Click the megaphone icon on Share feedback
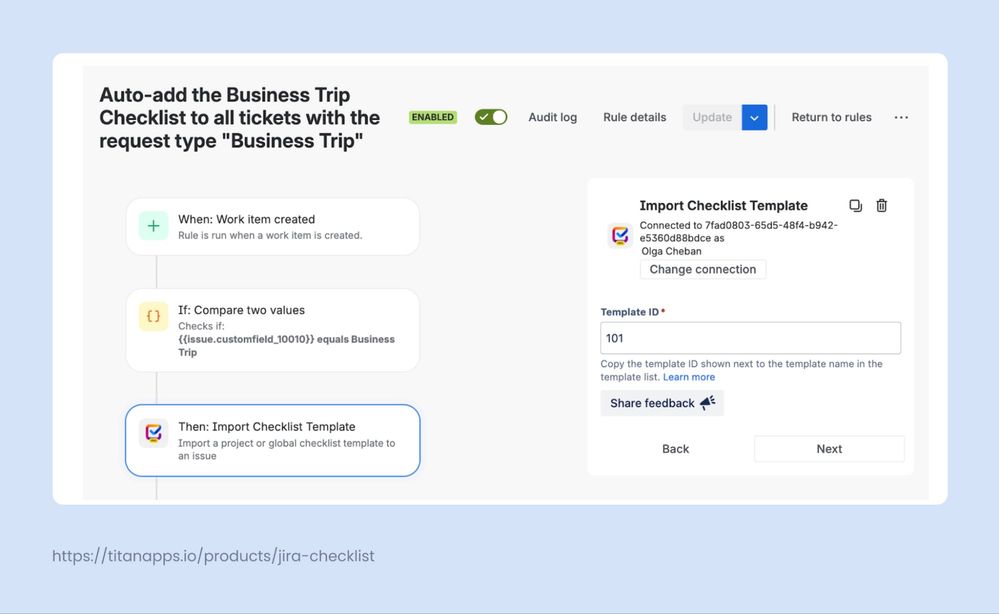 pyautogui.click(x=709, y=400)
